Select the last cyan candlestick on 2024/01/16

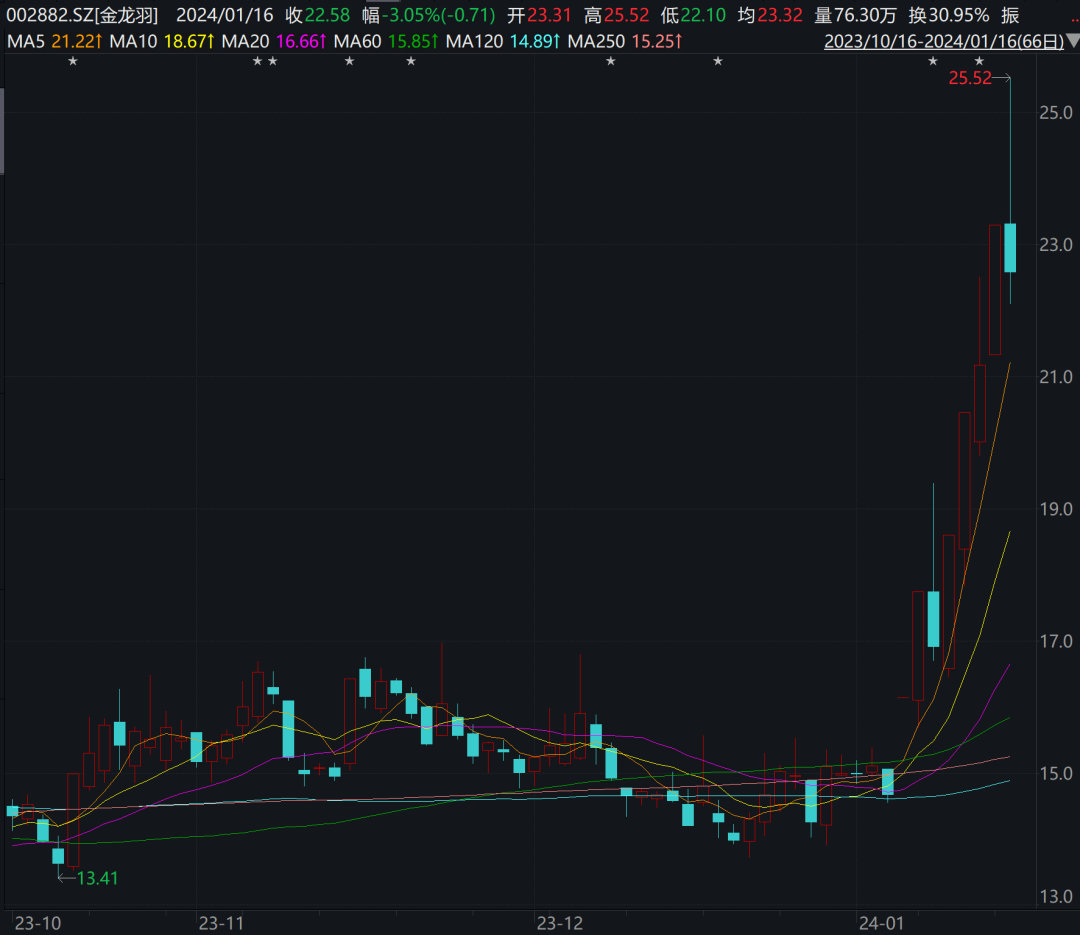click(x=1010, y=247)
